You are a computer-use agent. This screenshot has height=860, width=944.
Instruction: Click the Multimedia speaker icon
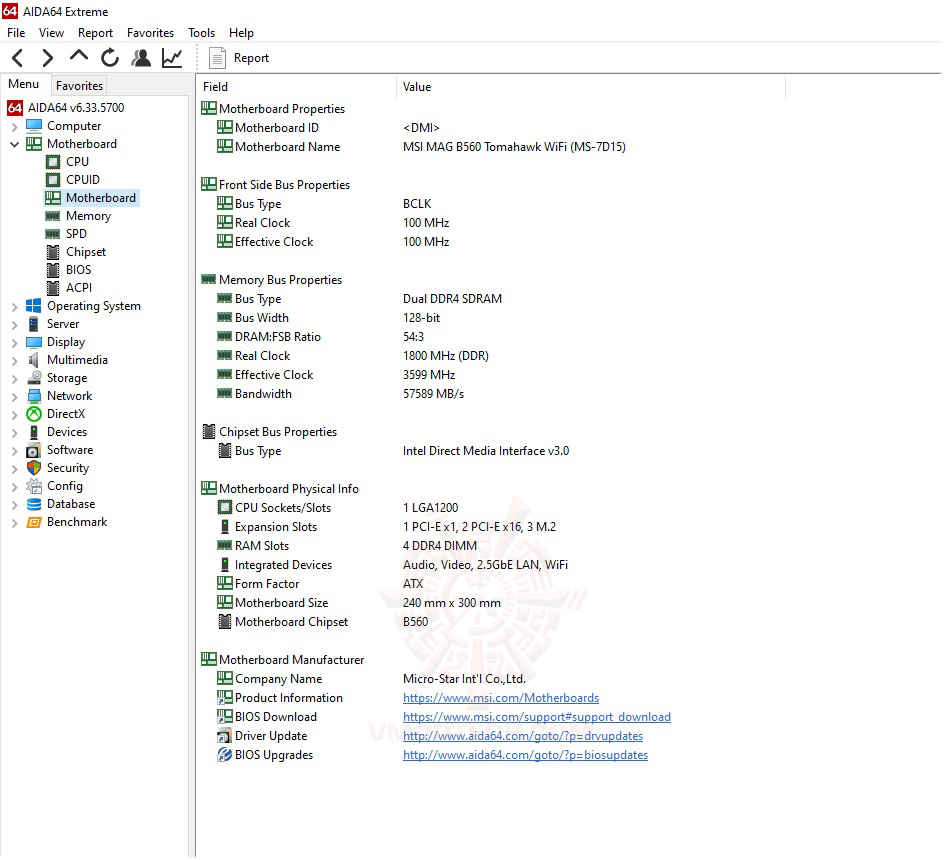[x=34, y=361]
